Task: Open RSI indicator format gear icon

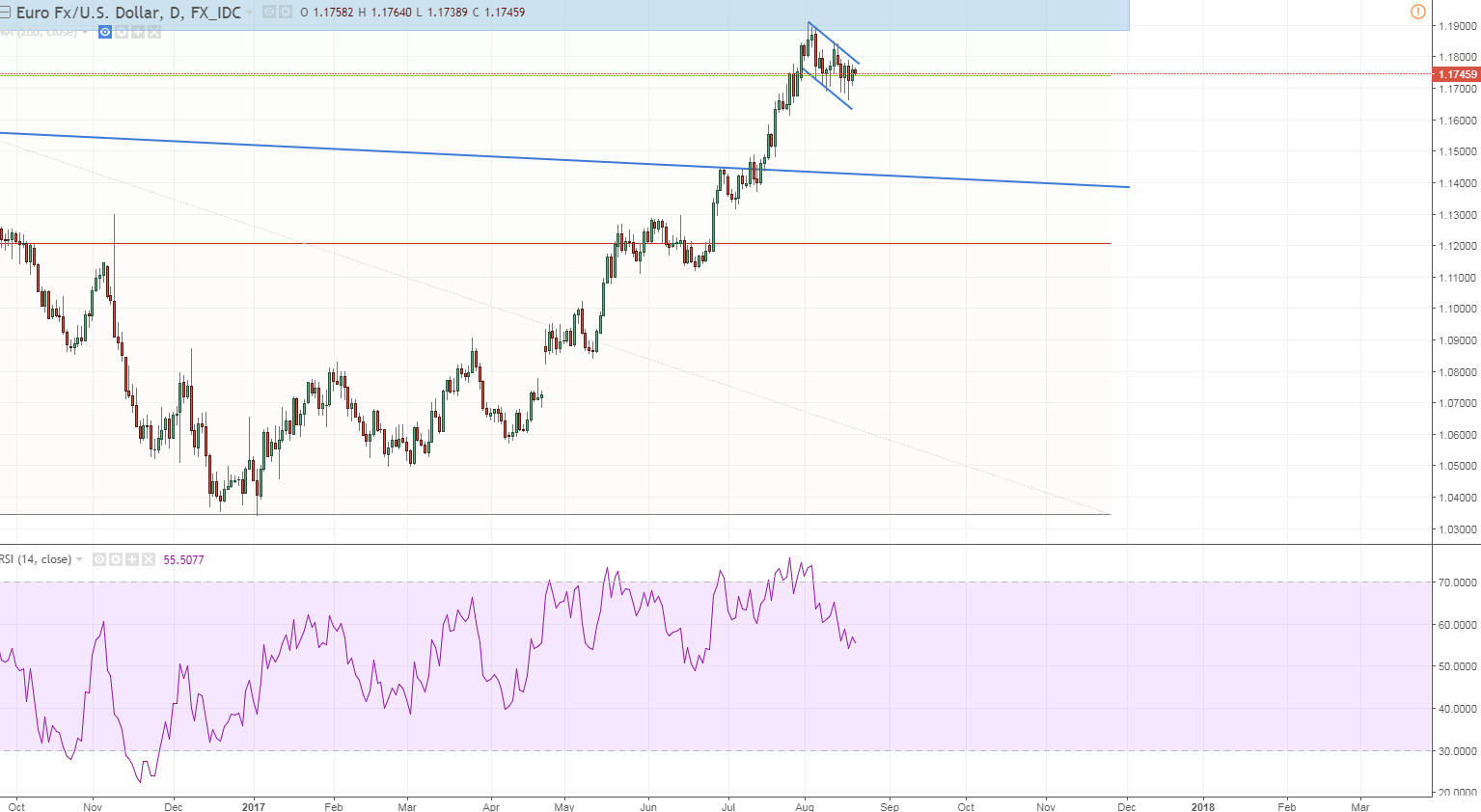Action: click(x=116, y=559)
